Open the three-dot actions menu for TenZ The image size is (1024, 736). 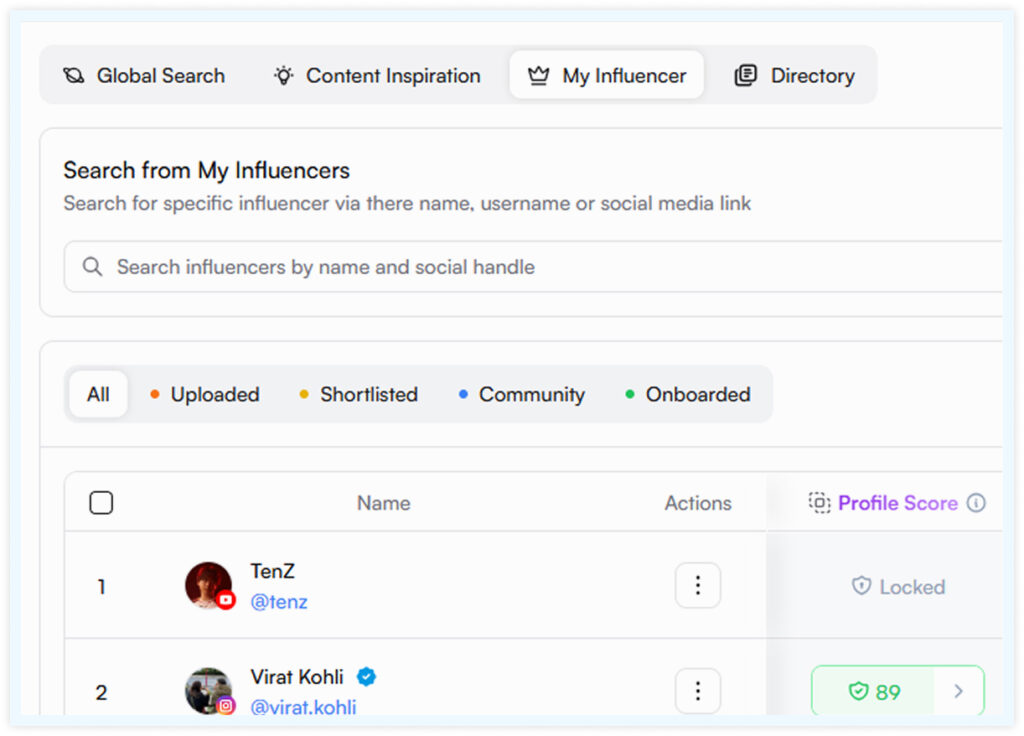tap(697, 585)
